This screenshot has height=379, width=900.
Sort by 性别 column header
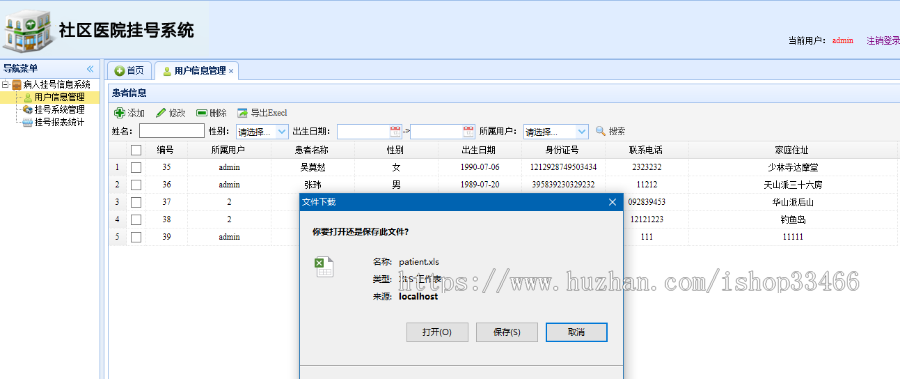click(396, 150)
